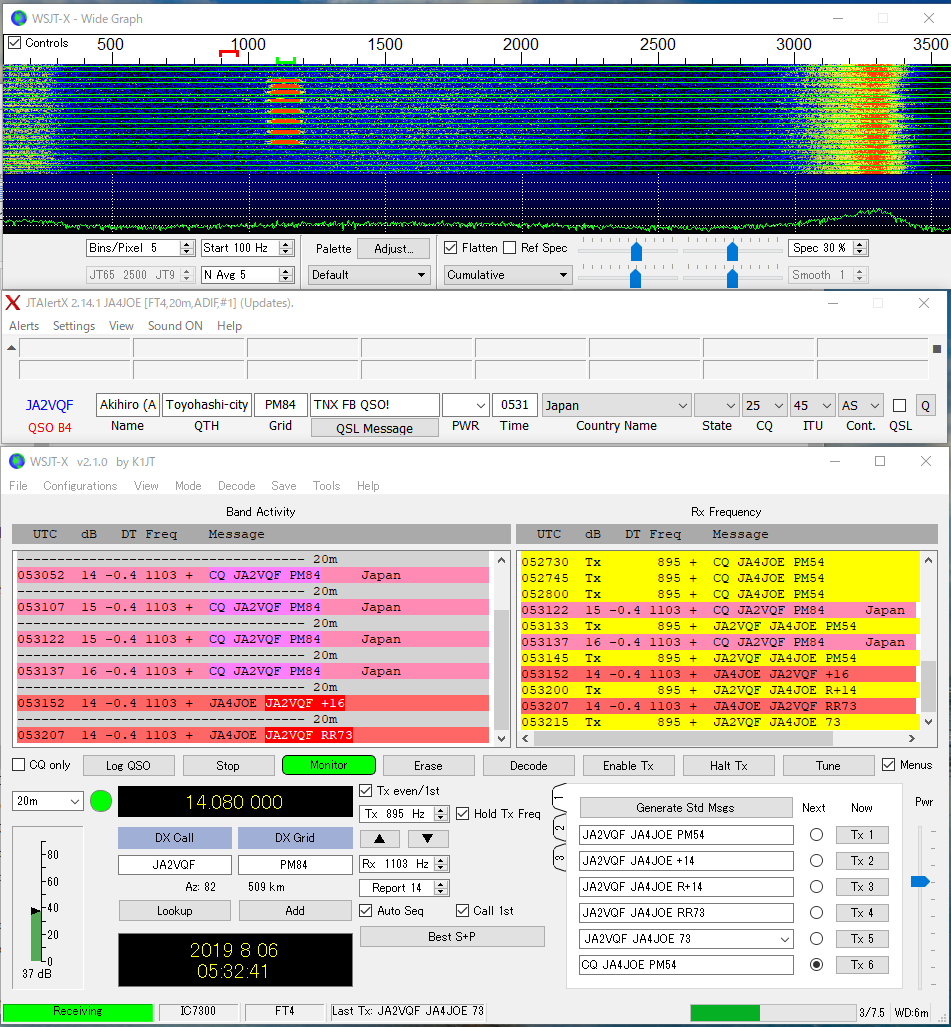Select message tab 1 beside Generate Std Msgs
This screenshot has width=951, height=1027.
(561, 799)
